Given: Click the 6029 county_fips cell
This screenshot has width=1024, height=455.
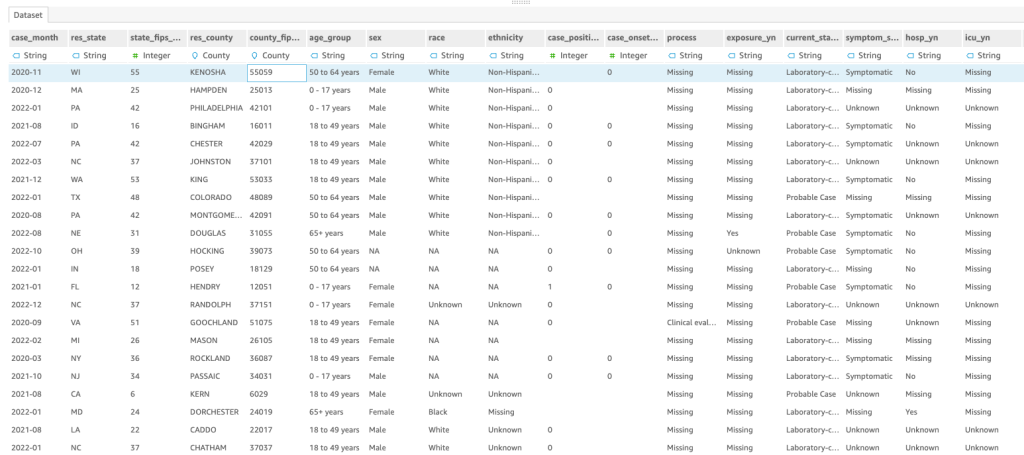Looking at the screenshot, I should point(277,394).
